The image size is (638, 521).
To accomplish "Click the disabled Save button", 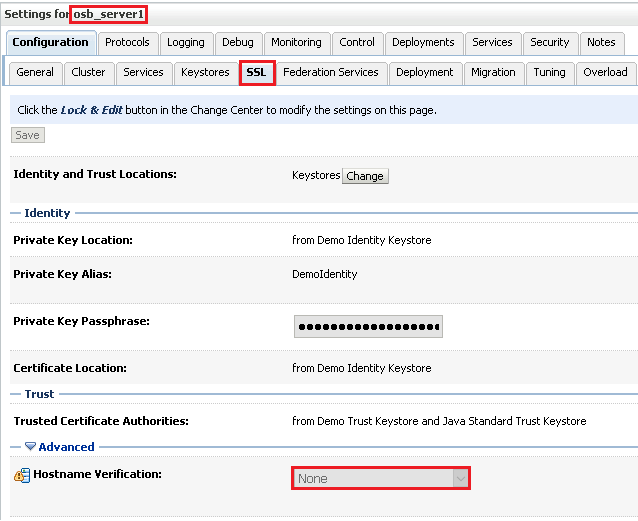I will (28, 135).
